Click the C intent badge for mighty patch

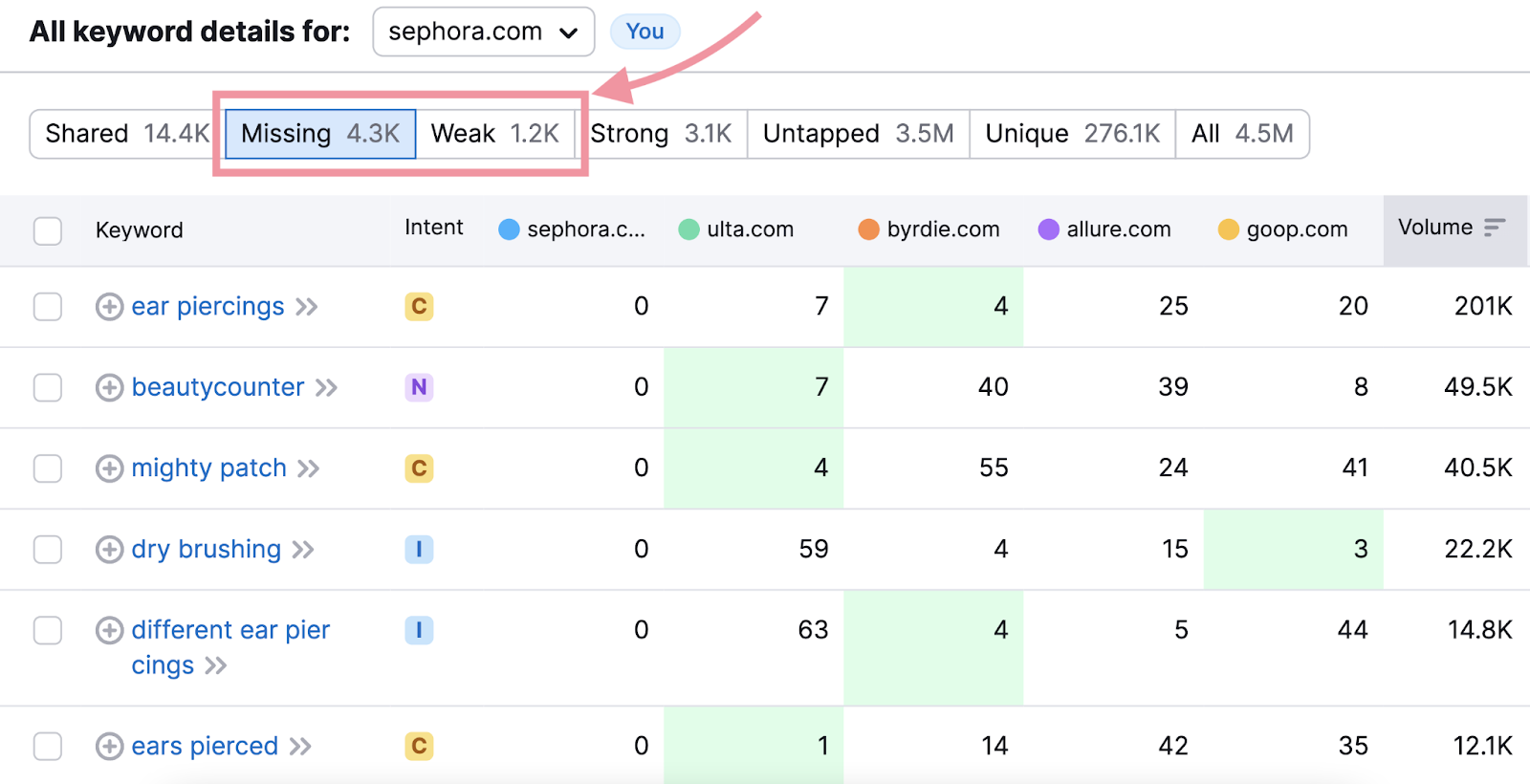[x=419, y=468]
